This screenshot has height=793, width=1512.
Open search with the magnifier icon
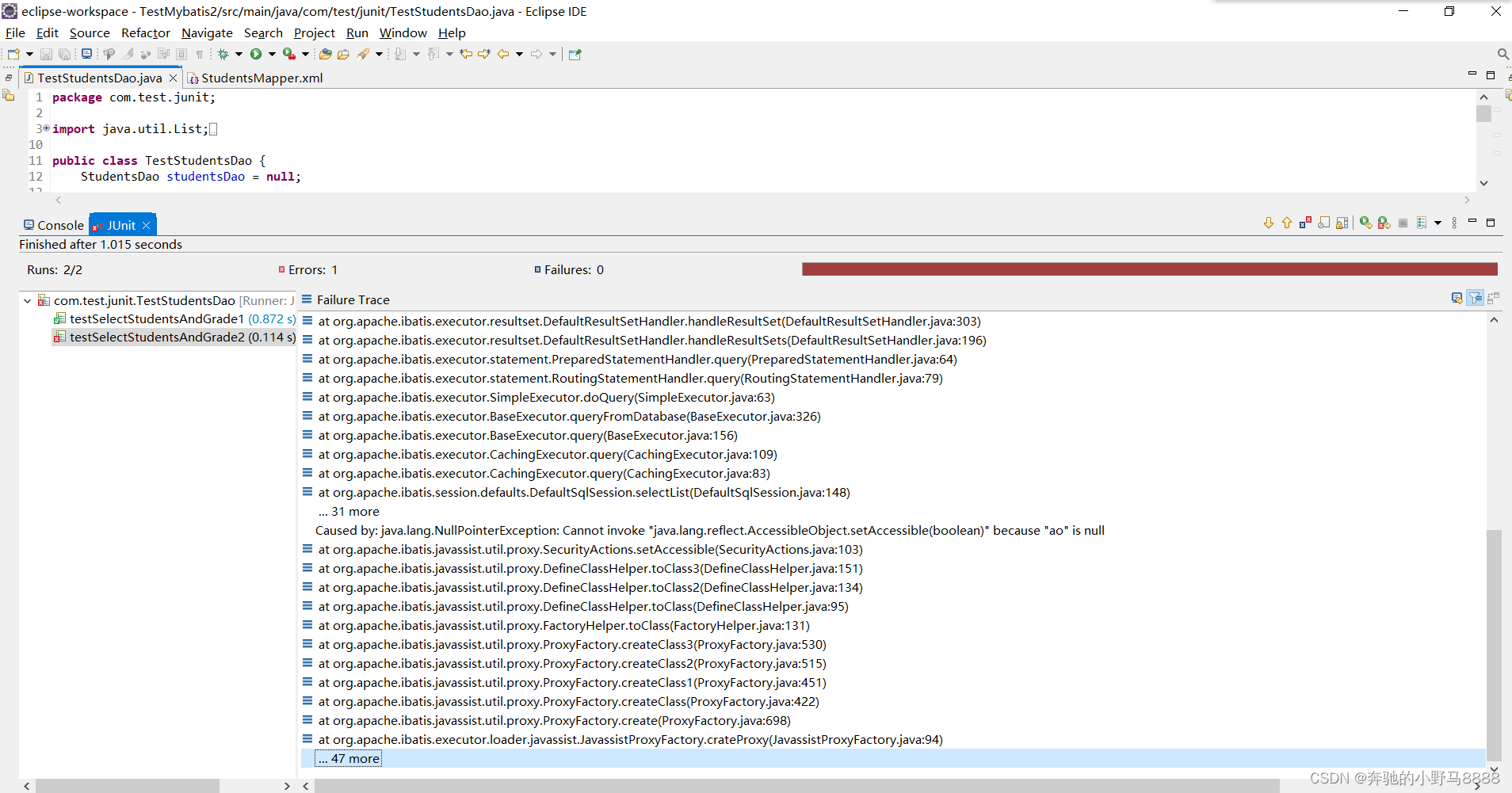coord(1502,53)
